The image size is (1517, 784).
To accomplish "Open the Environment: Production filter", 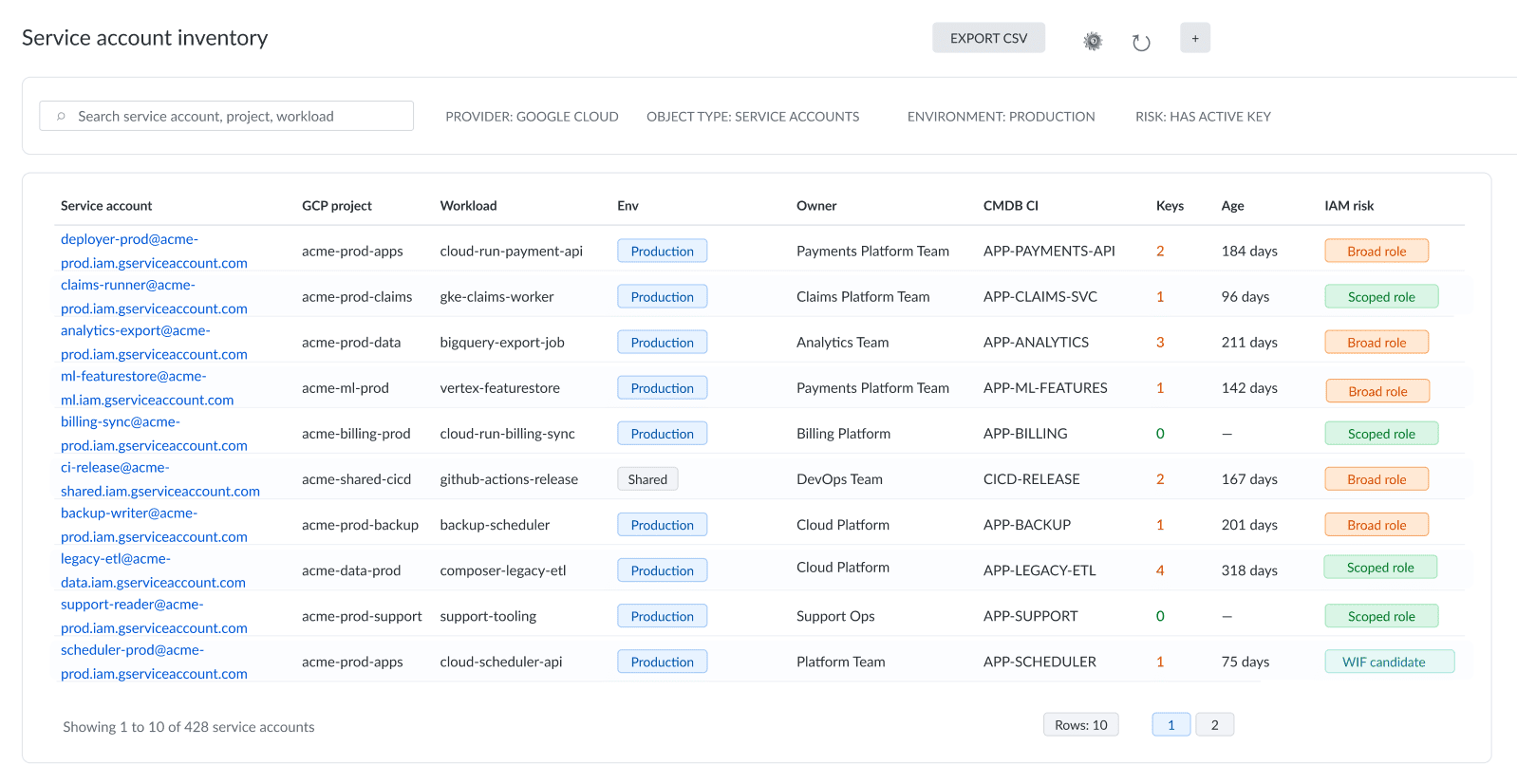I will (1001, 117).
